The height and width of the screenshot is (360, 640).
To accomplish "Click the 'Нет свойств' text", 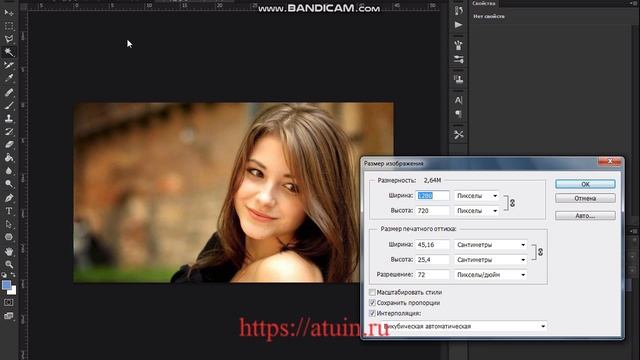I will 489,16.
